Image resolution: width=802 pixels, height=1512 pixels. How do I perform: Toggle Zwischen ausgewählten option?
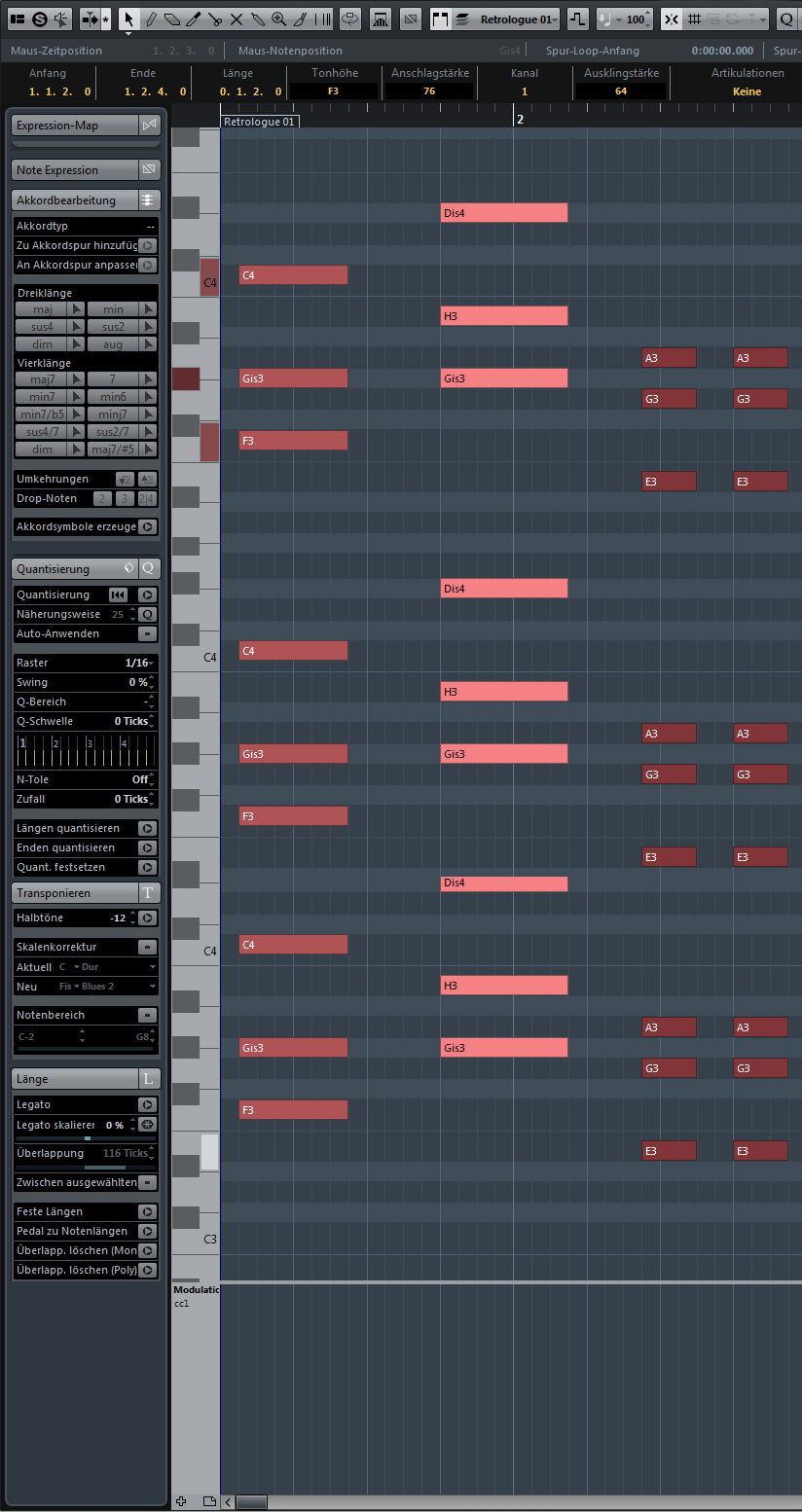coord(147,1182)
